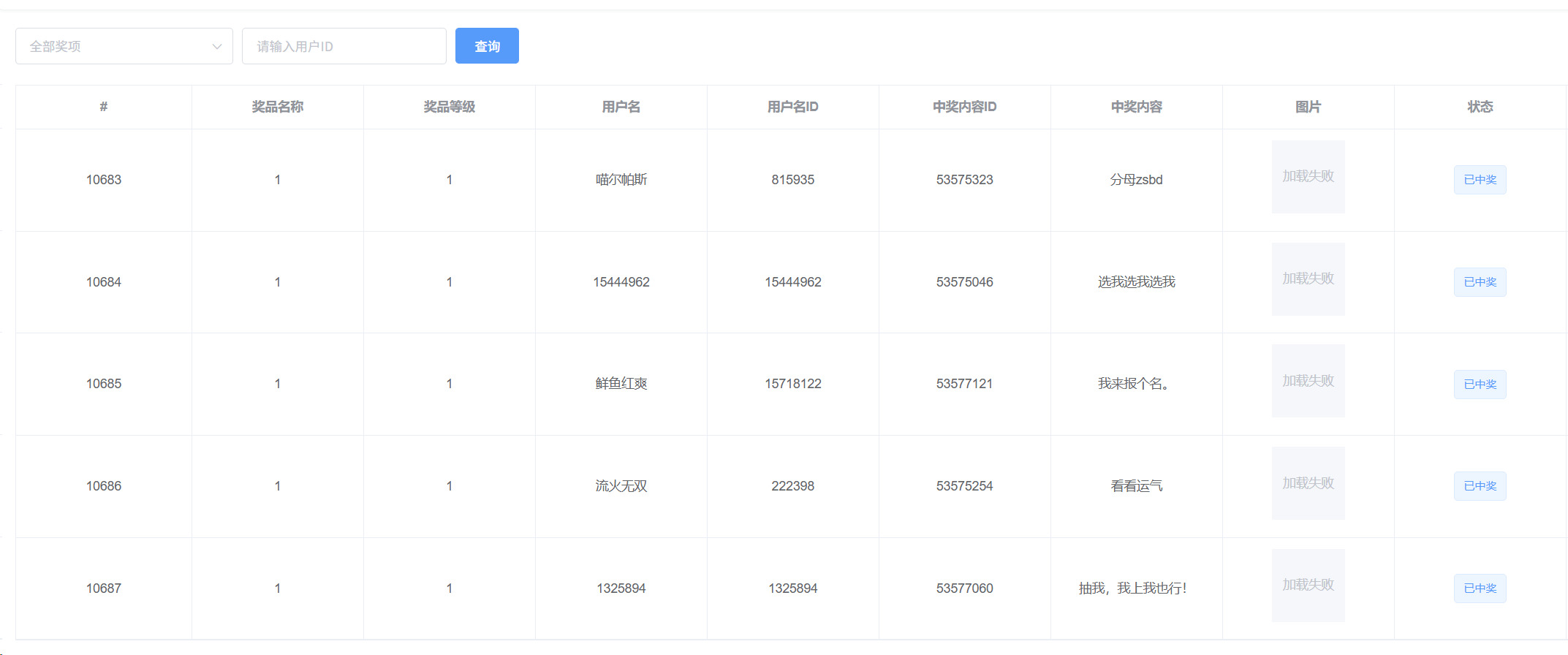1568x655 pixels.
Task: Click the 已中奖 status for row 10686
Action: pyautogui.click(x=1480, y=486)
